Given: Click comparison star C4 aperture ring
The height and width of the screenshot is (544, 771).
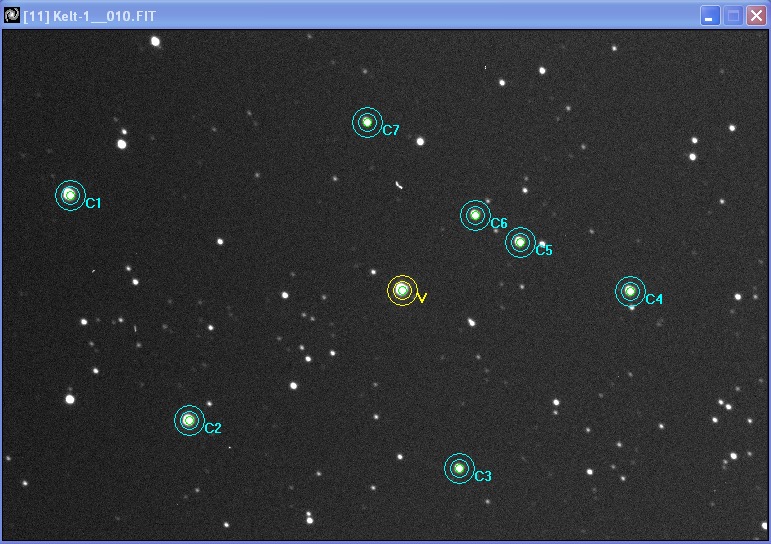Looking at the screenshot, I should [630, 291].
